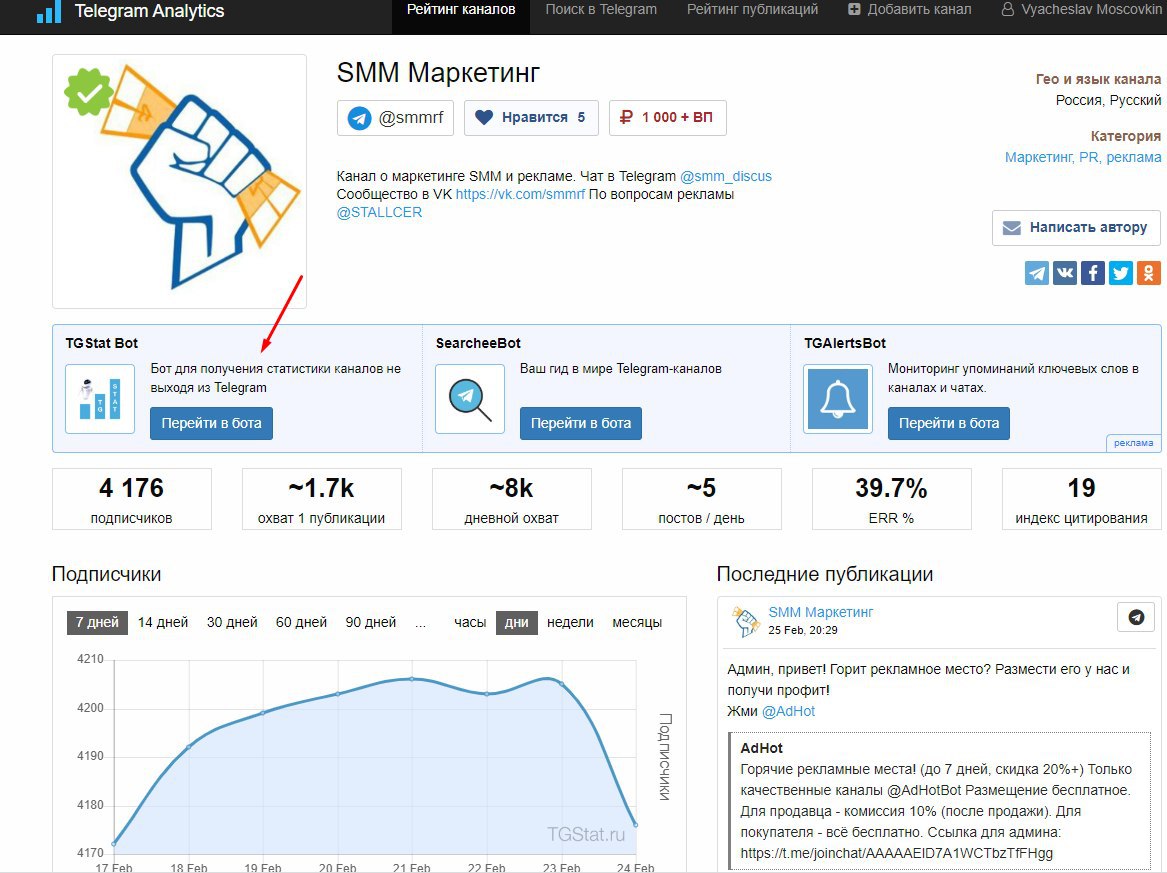Select the 30 дней period
Screen dimensions: 1167x873
232,622
